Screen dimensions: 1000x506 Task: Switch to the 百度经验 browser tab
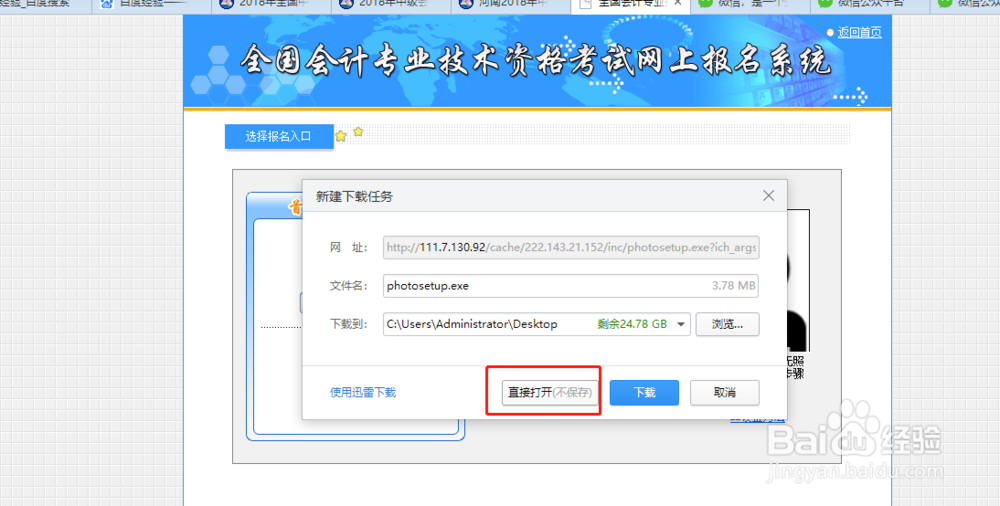151,4
